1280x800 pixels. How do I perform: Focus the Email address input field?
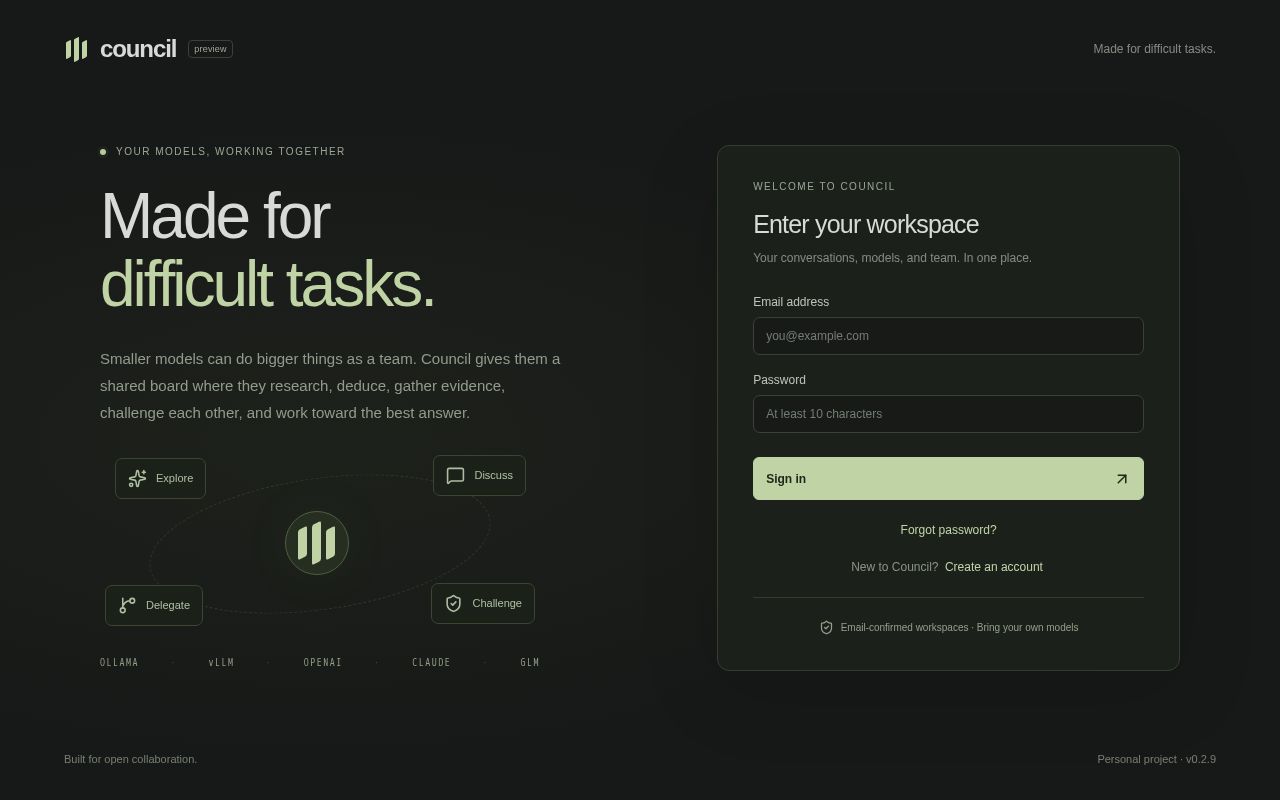pos(948,336)
